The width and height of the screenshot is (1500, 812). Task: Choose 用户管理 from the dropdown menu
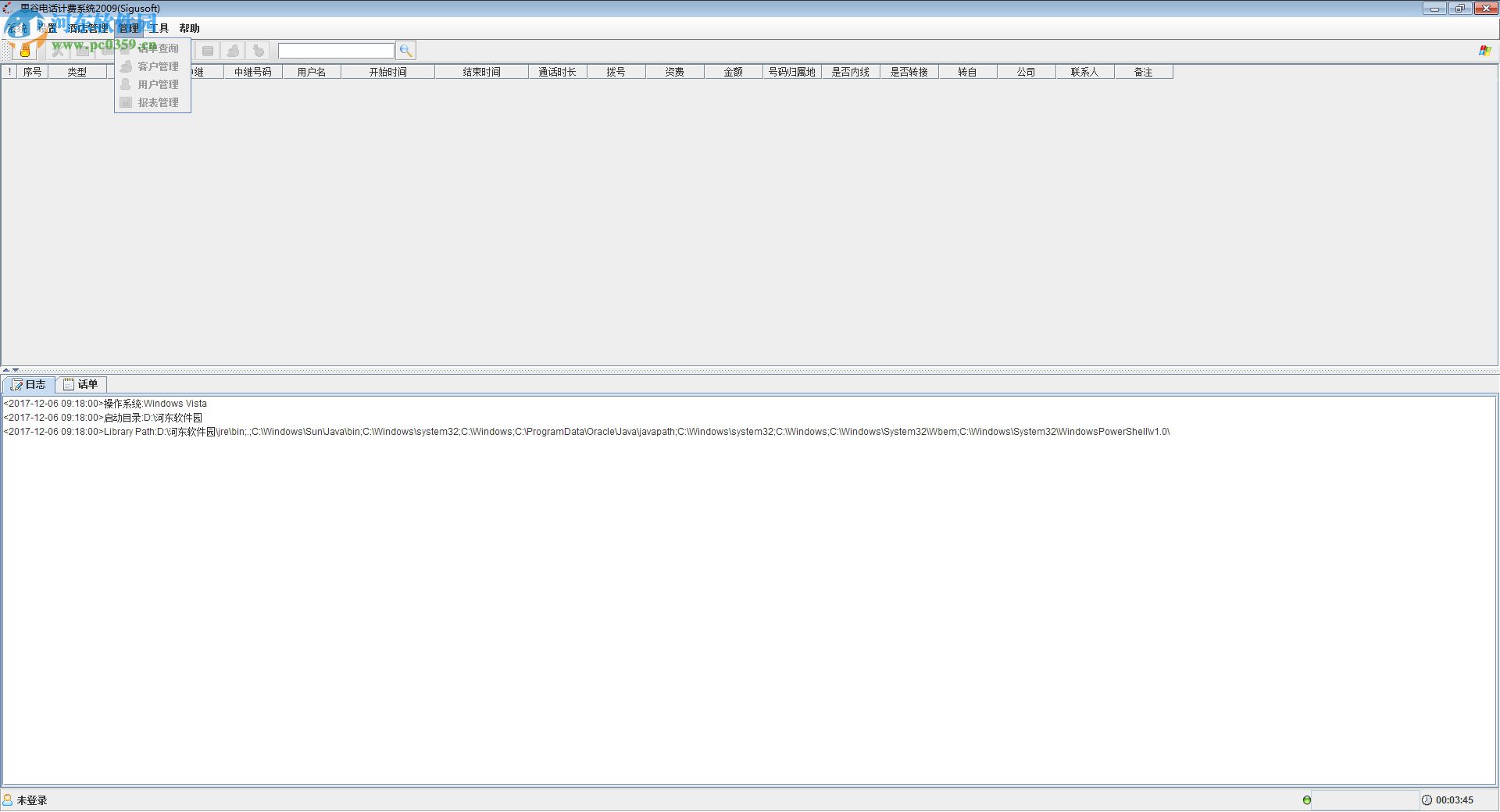click(153, 84)
